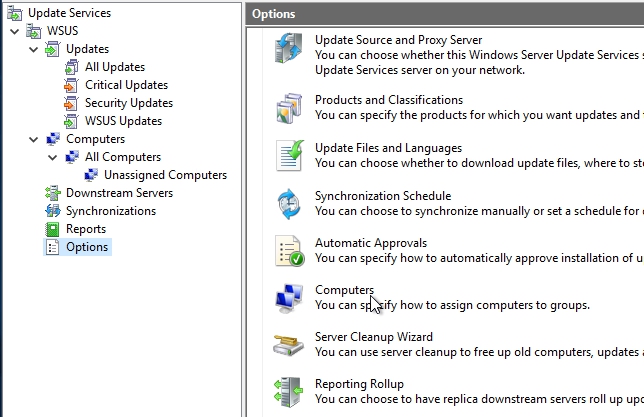Screen dimensions: 644x417
Task: Click the Products and Classifications icon
Action: pyautogui.click(x=289, y=107)
